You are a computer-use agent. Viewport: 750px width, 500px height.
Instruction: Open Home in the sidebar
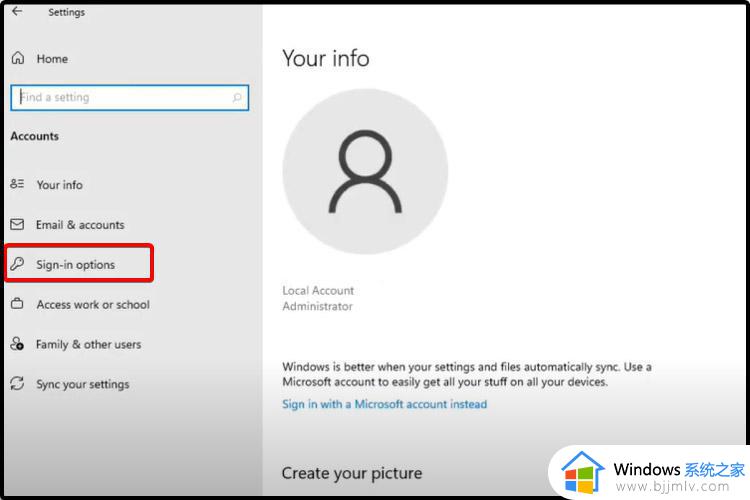pyautogui.click(x=52, y=59)
